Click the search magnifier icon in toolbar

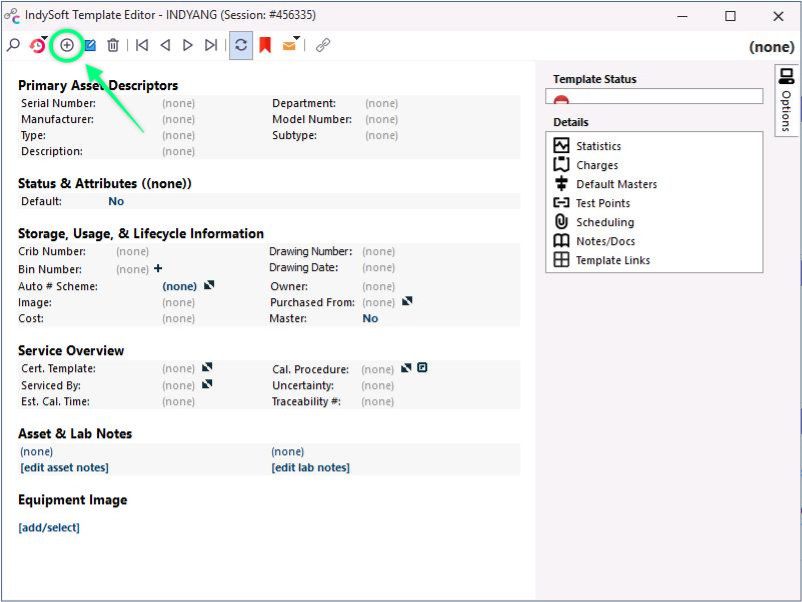[13, 45]
